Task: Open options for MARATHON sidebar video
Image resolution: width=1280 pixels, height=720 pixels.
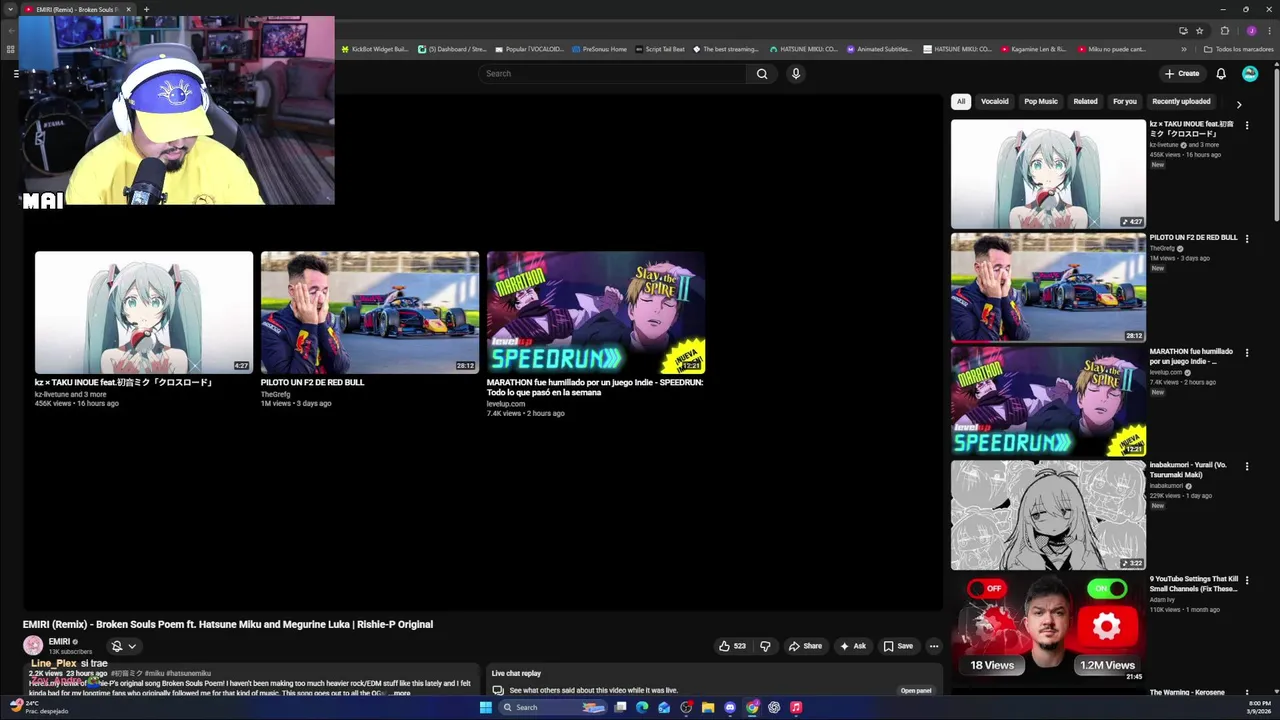Action: (1247, 353)
